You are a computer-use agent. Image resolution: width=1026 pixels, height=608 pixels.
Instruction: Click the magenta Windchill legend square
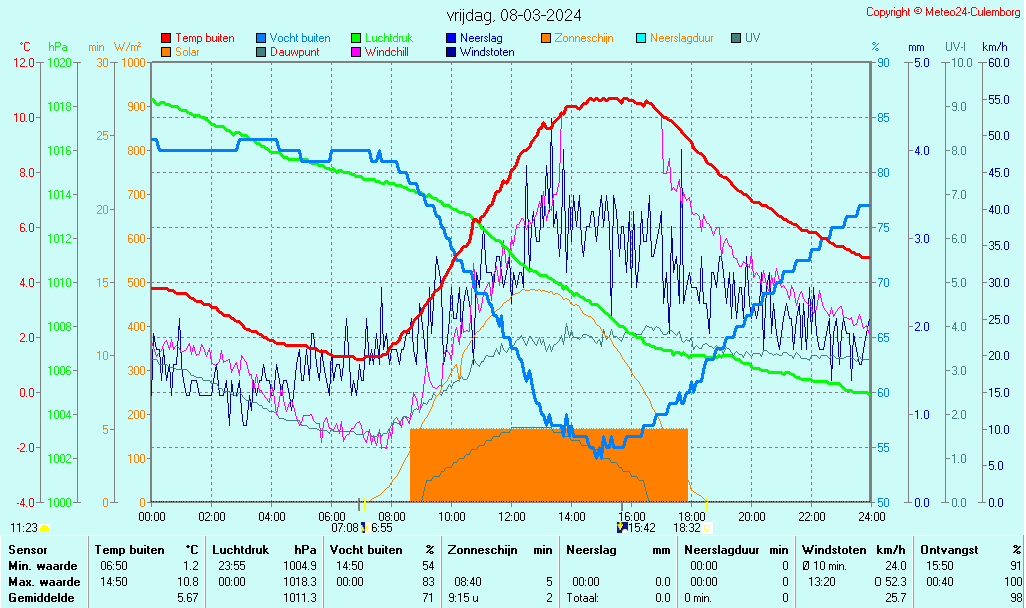coord(356,52)
